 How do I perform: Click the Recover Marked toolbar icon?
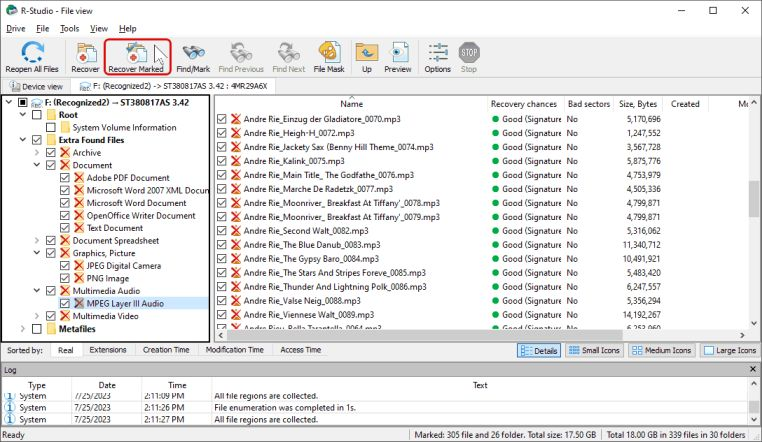coord(136,52)
